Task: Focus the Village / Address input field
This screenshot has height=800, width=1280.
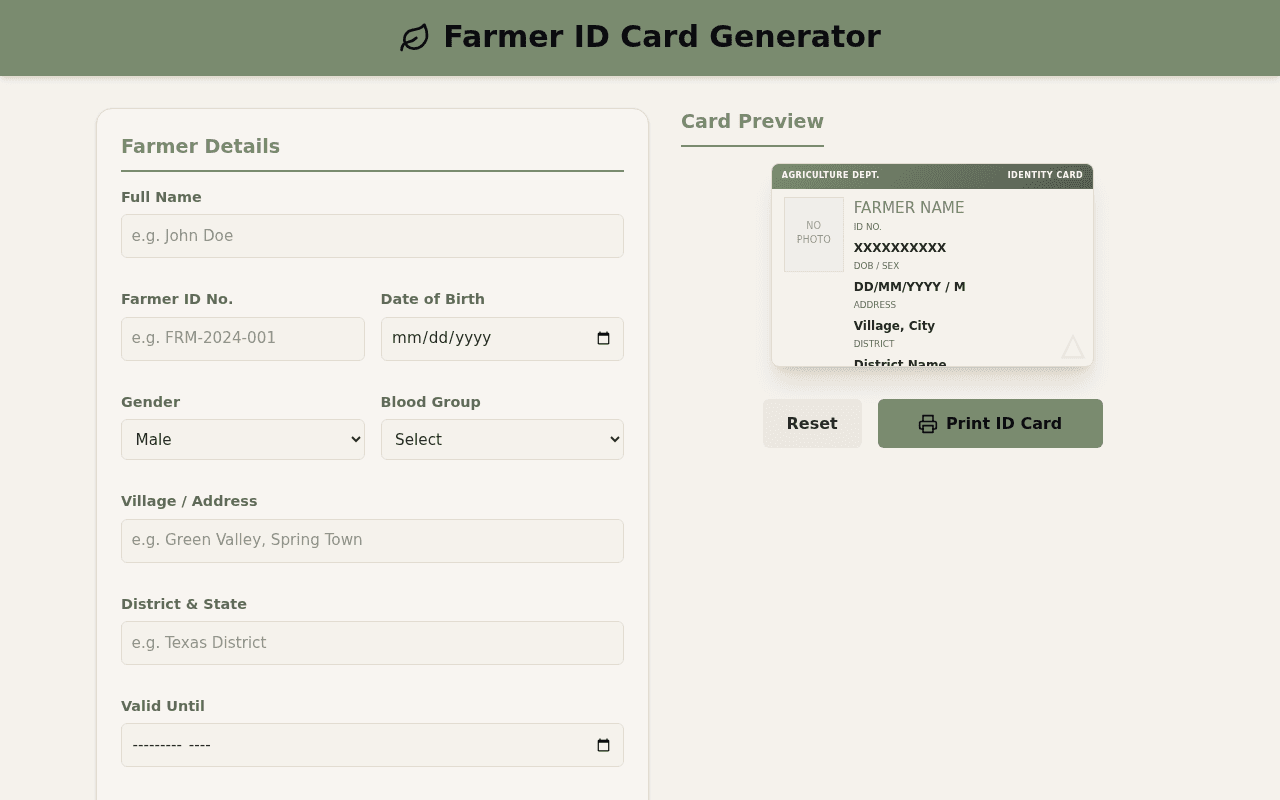Action: pyautogui.click(x=372, y=540)
